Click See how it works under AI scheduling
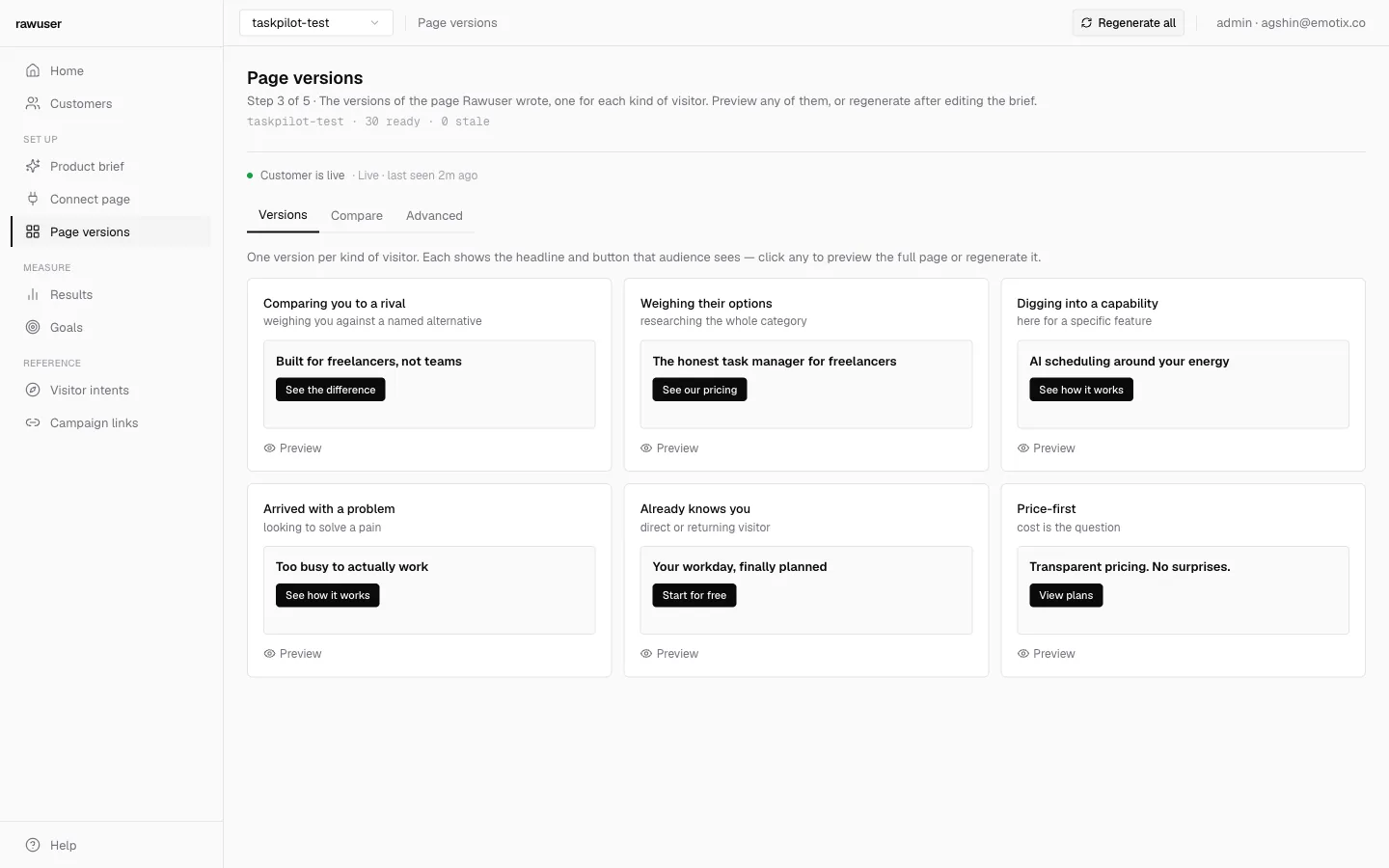Viewport: 1389px width, 868px height. click(x=1080, y=390)
